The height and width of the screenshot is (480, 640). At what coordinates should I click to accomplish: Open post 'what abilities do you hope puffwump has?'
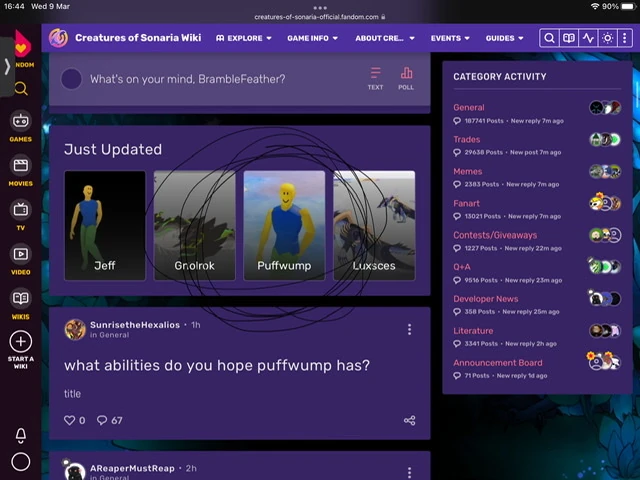pos(217,365)
